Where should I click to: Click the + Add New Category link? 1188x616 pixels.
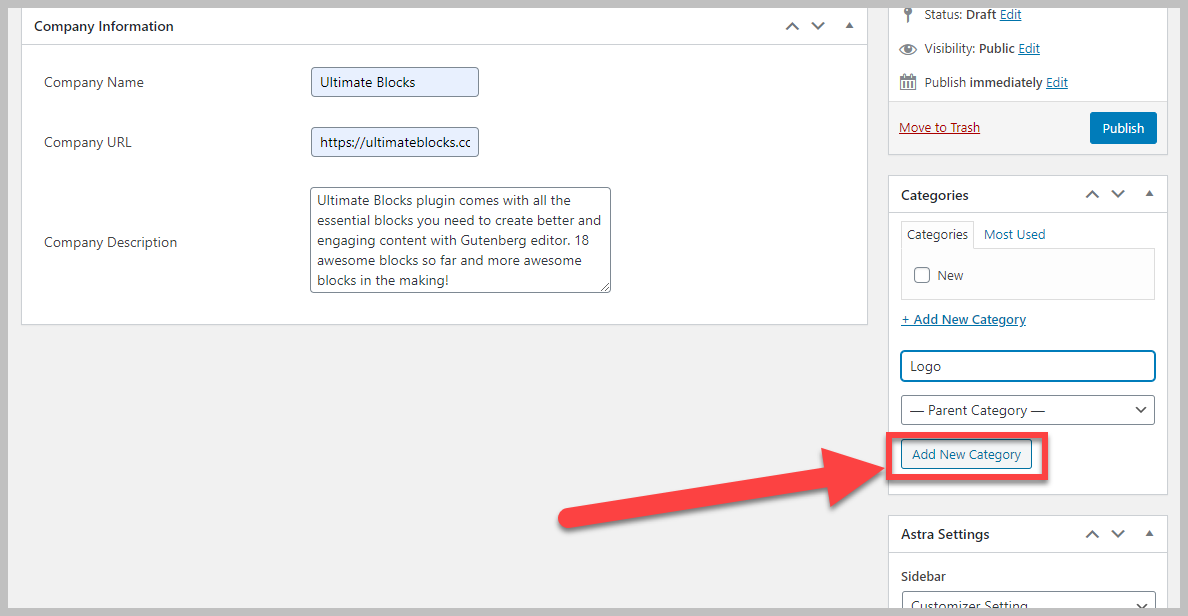[x=963, y=320]
